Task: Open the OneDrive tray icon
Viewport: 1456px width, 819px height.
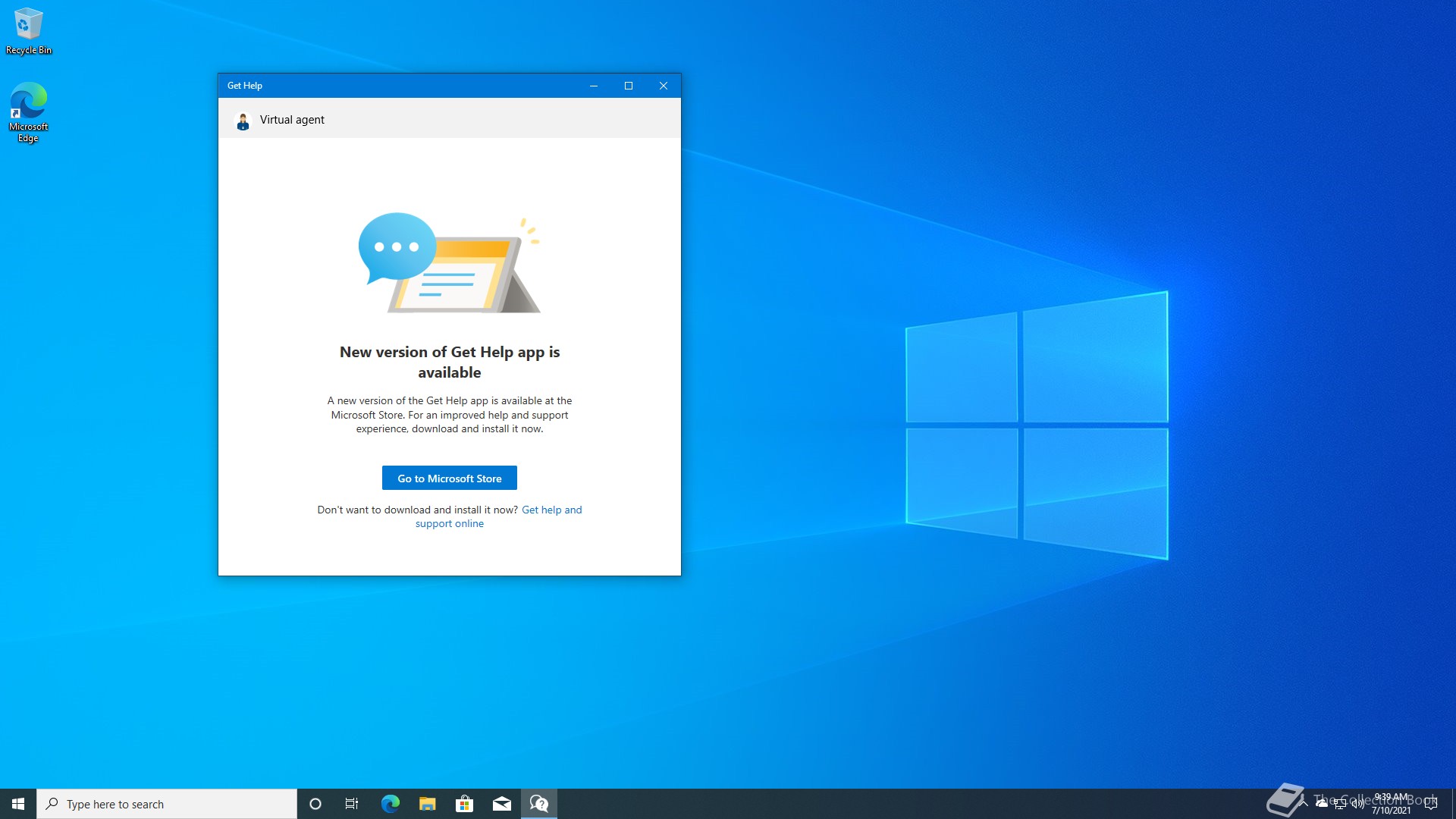Action: [1322, 804]
